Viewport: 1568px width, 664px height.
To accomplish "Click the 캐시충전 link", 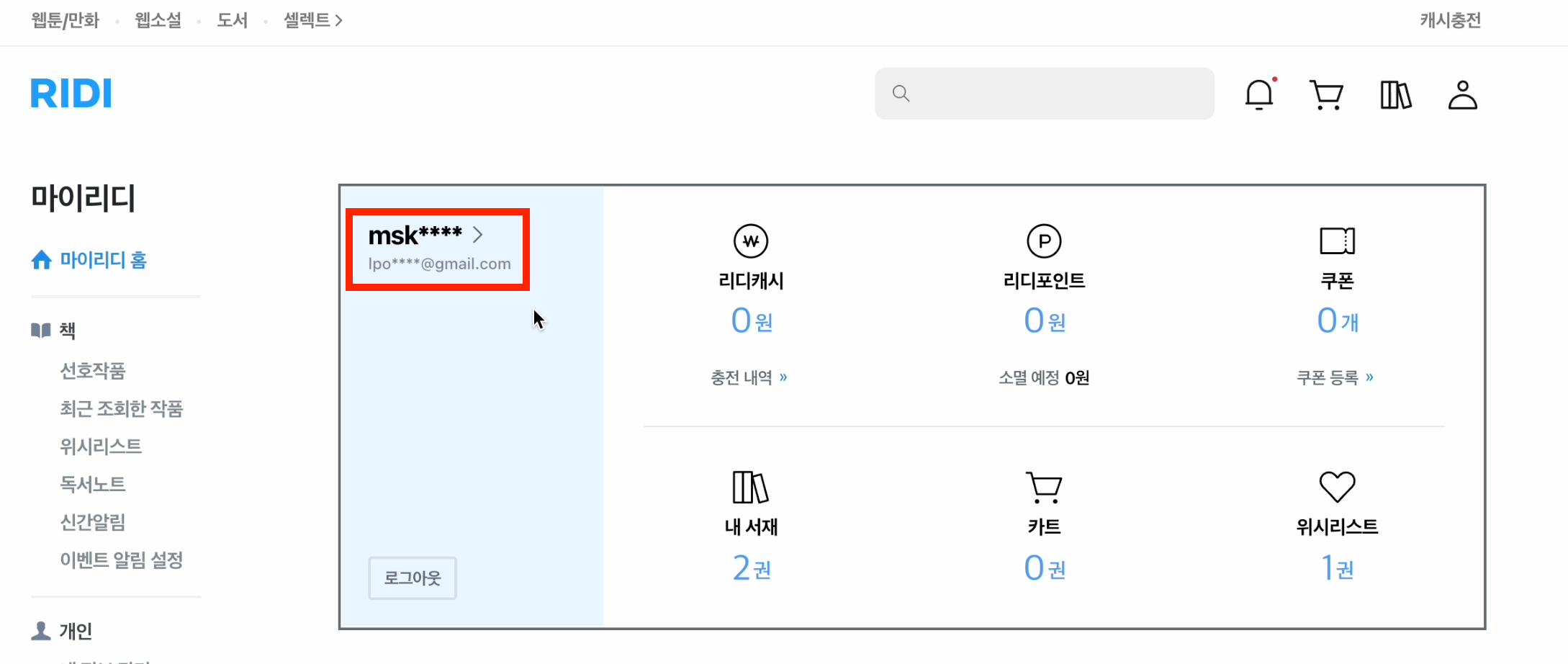I will coord(1450,20).
